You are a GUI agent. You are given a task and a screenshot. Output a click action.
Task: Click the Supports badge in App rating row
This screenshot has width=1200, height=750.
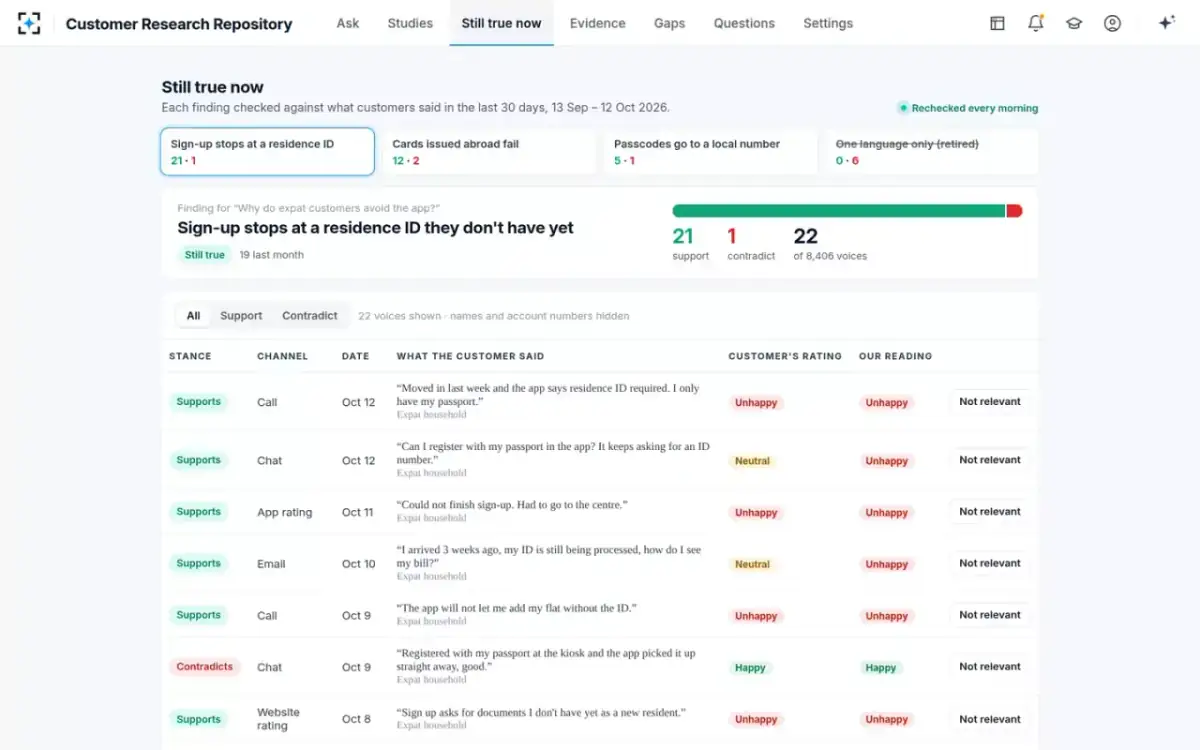point(198,512)
